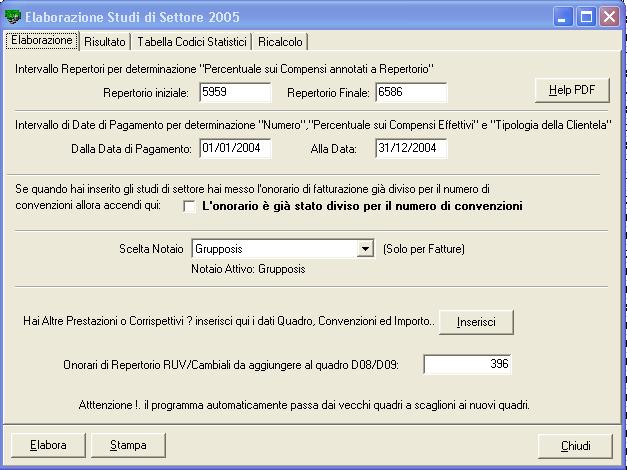Click the Repertorio Finale field
627x470 pixels.
click(x=411, y=92)
